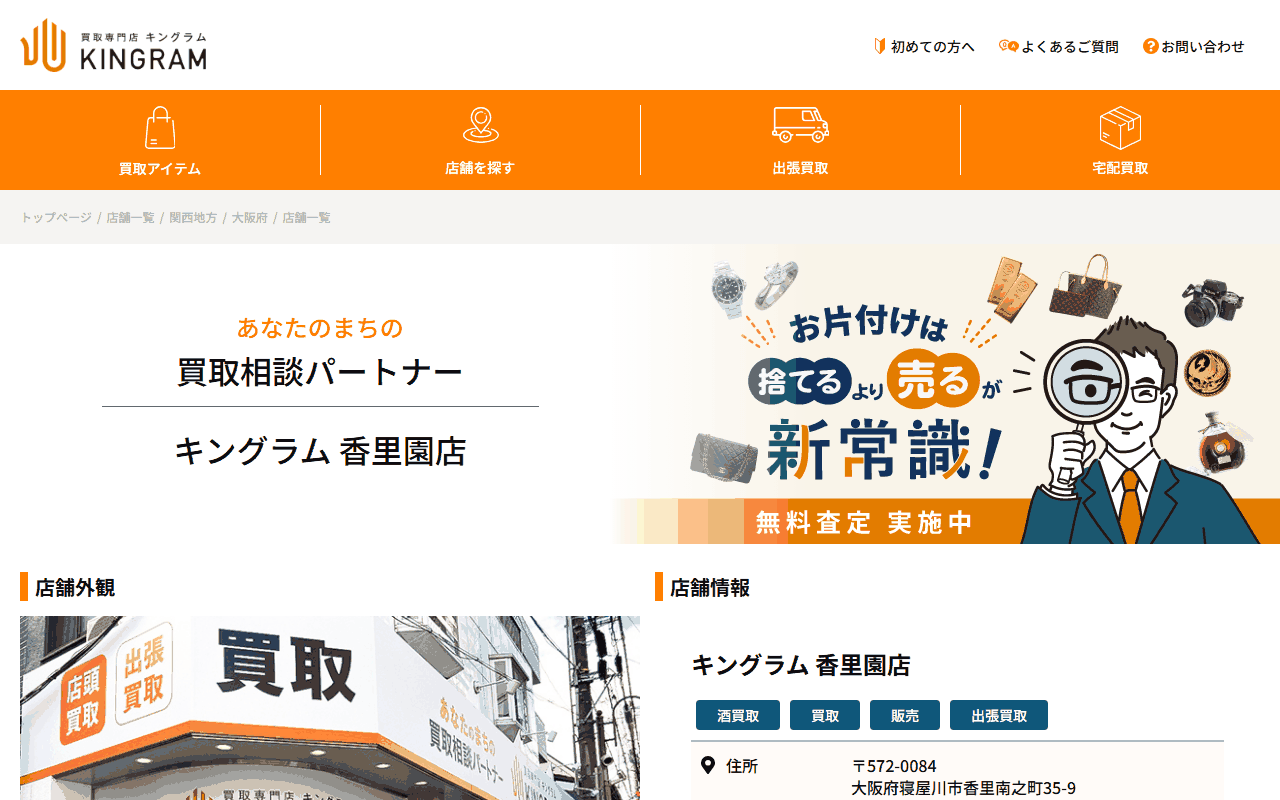Click the 店舗情報 section heading
This screenshot has height=800, width=1280.
(709, 587)
